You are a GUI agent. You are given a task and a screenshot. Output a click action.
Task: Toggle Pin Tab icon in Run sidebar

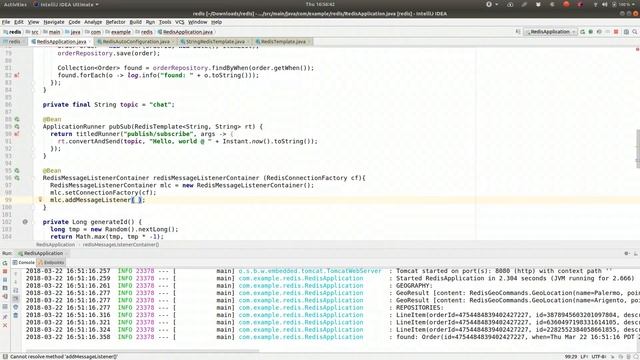point(5,317)
